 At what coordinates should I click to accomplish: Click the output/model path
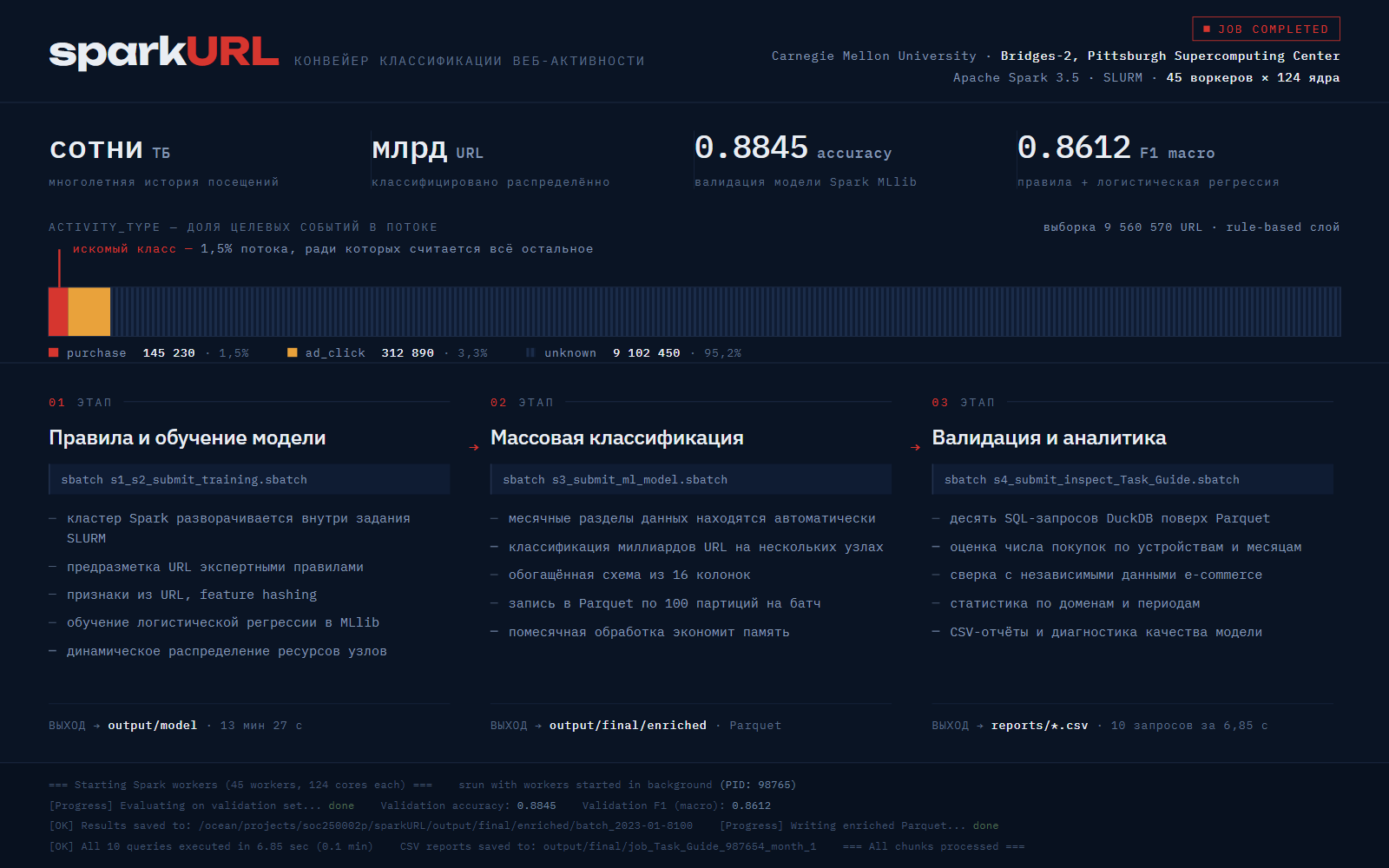pos(153,725)
